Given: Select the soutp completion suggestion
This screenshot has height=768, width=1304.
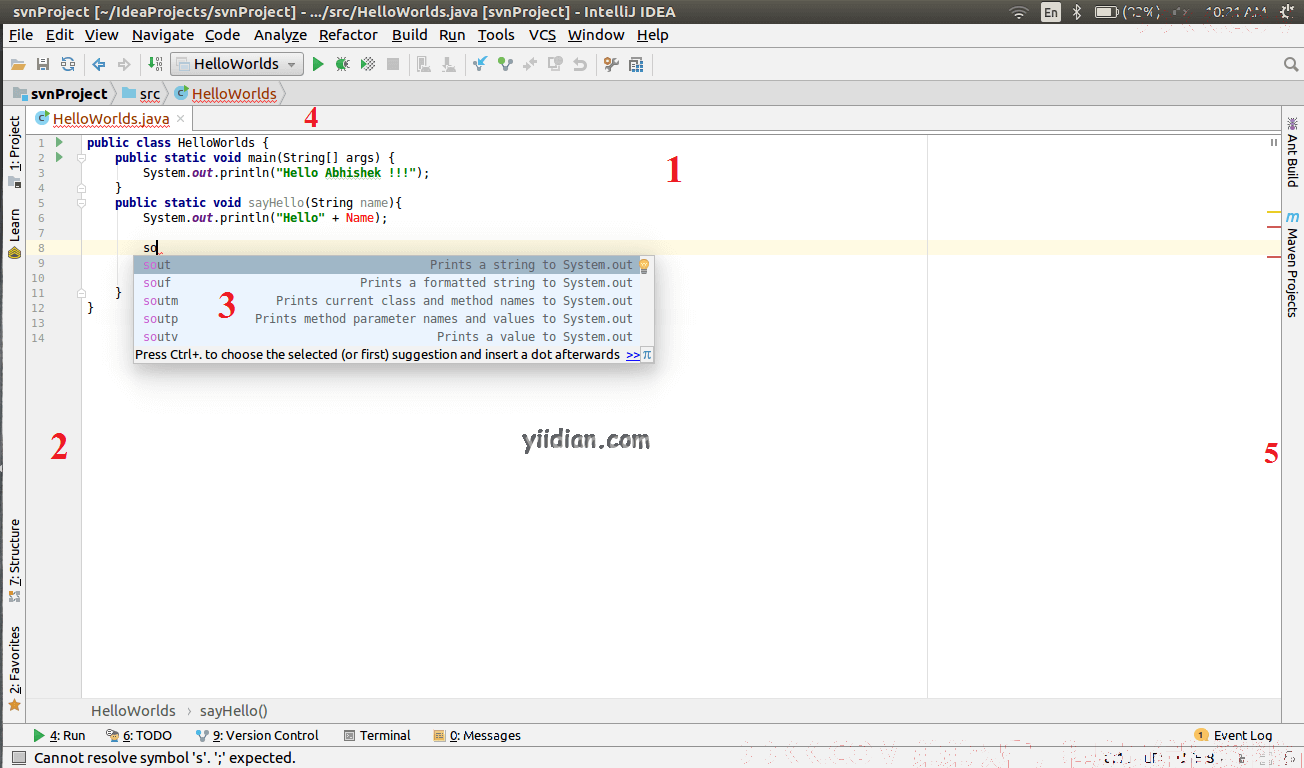Looking at the screenshot, I should tap(394, 319).
